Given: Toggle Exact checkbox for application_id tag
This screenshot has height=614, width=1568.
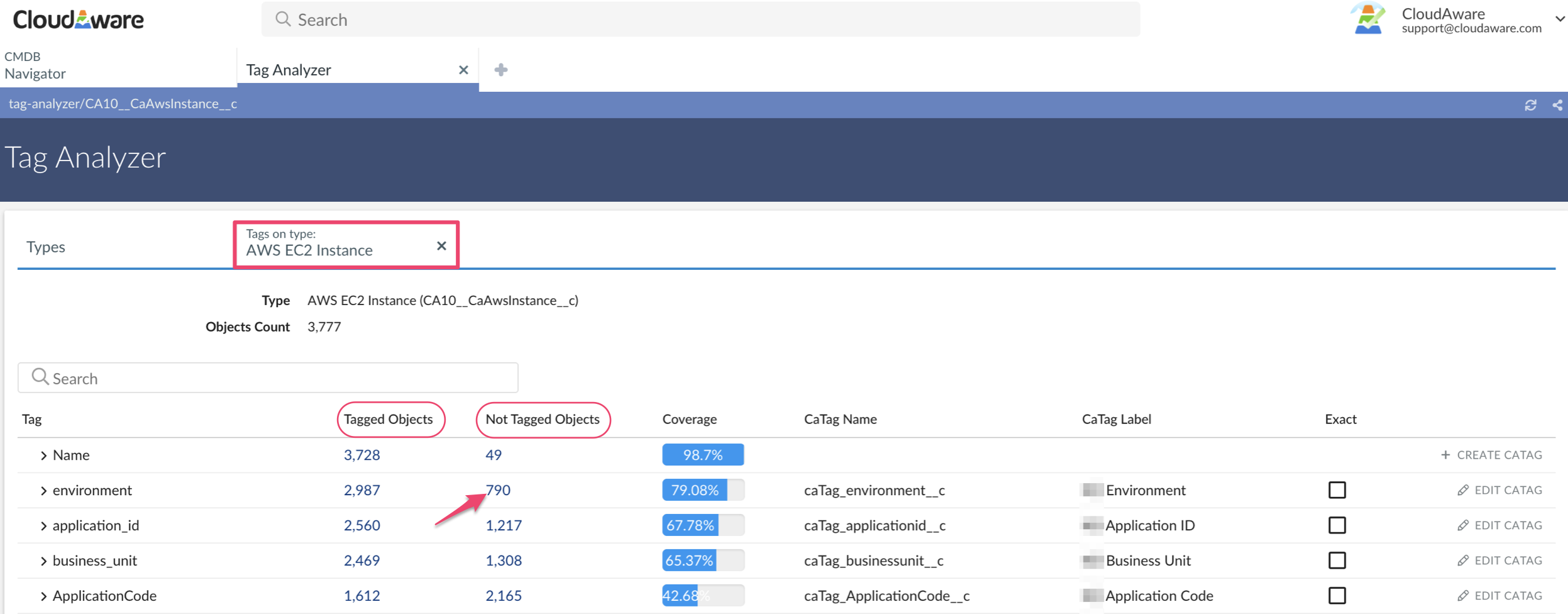Looking at the screenshot, I should tap(1337, 525).
